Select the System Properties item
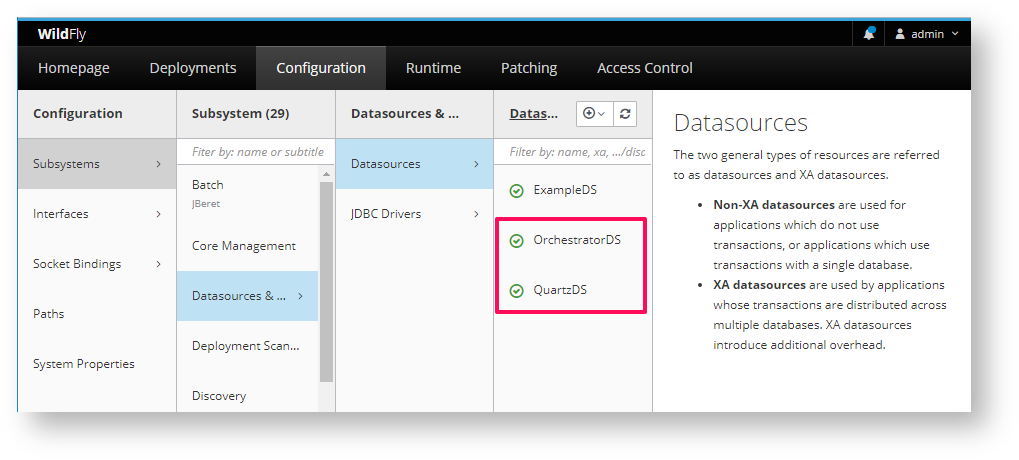 pos(97,364)
